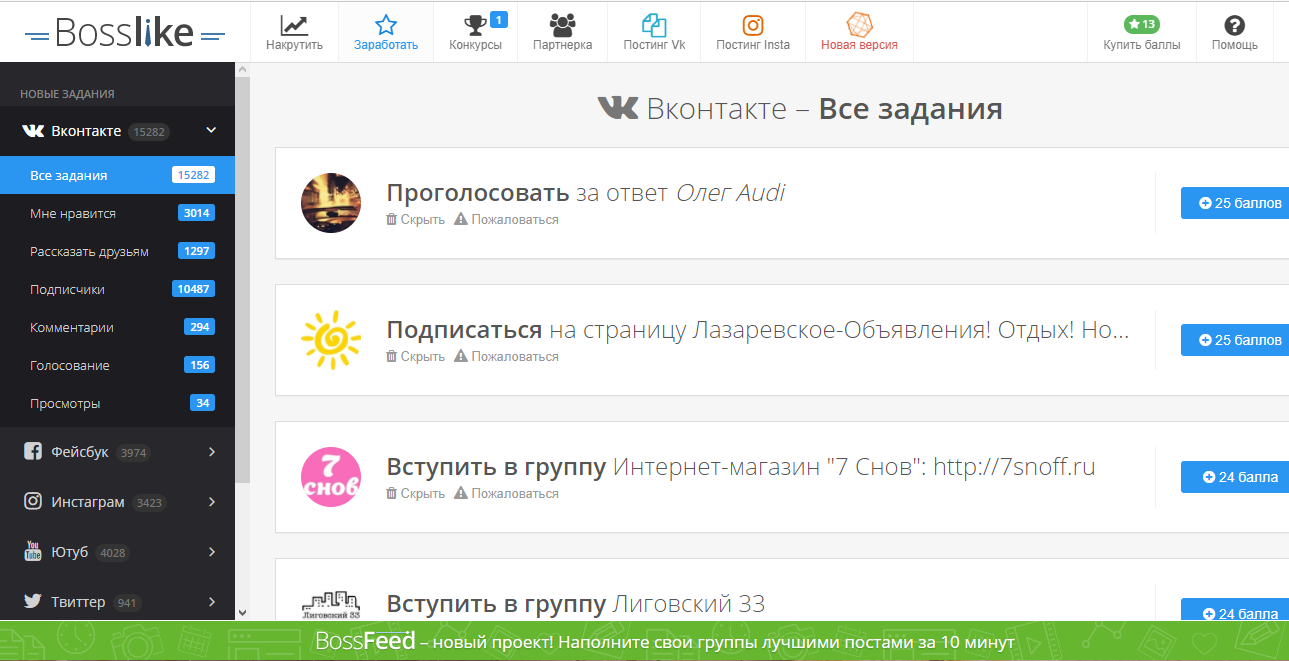Open Постинг Vk icon
Image resolution: width=1289 pixels, height=661 pixels.
point(654,25)
